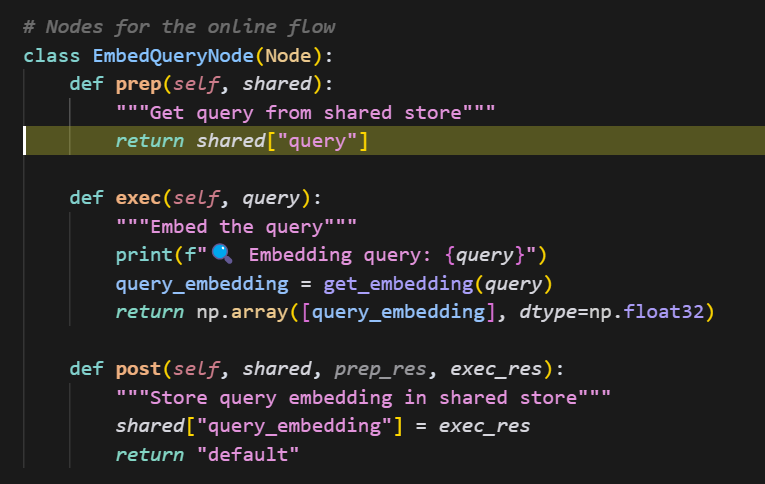Click the prep_res parameter in post
The height and width of the screenshot is (484, 765).
(x=381, y=369)
